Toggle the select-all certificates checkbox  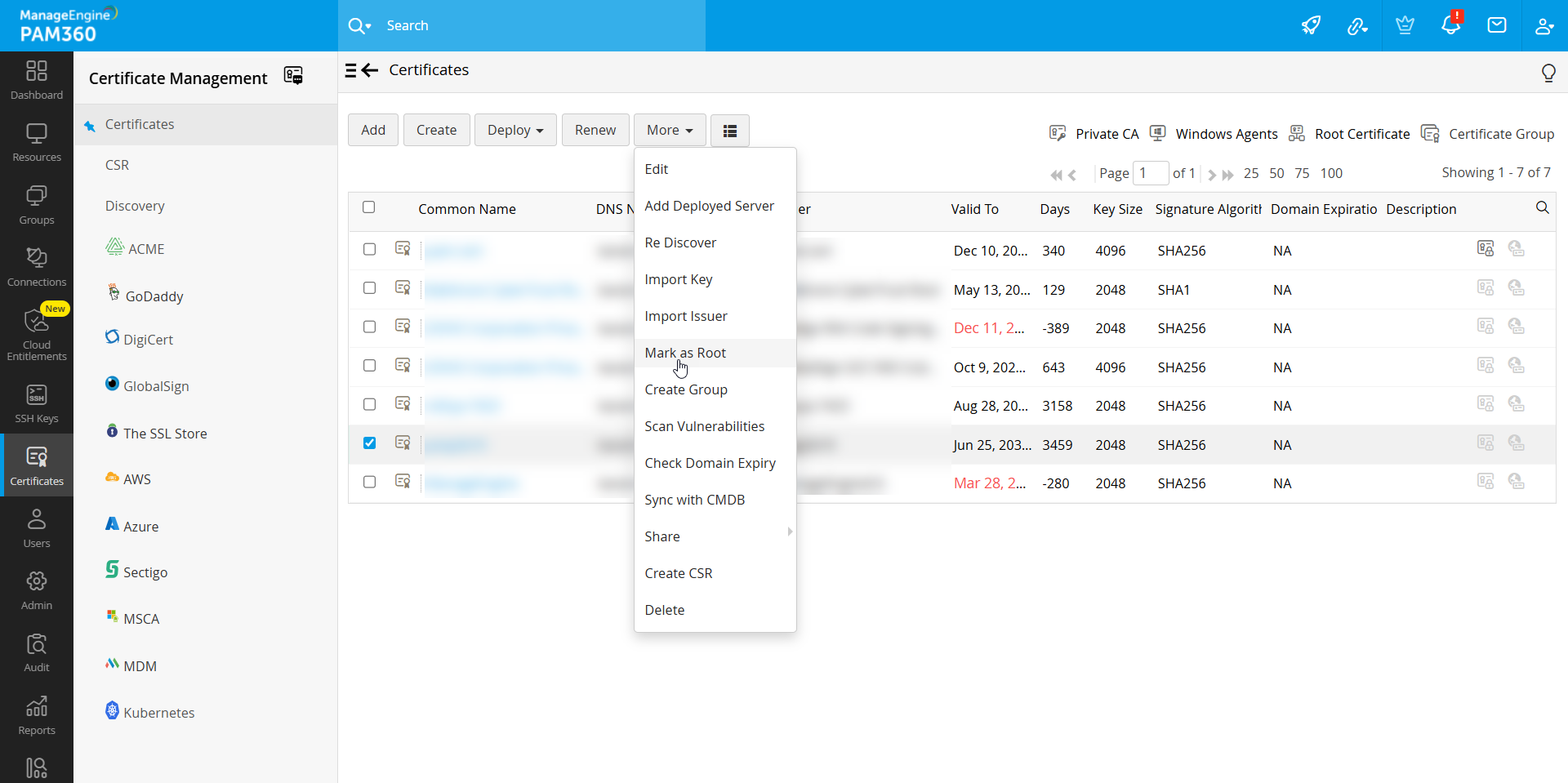click(369, 207)
